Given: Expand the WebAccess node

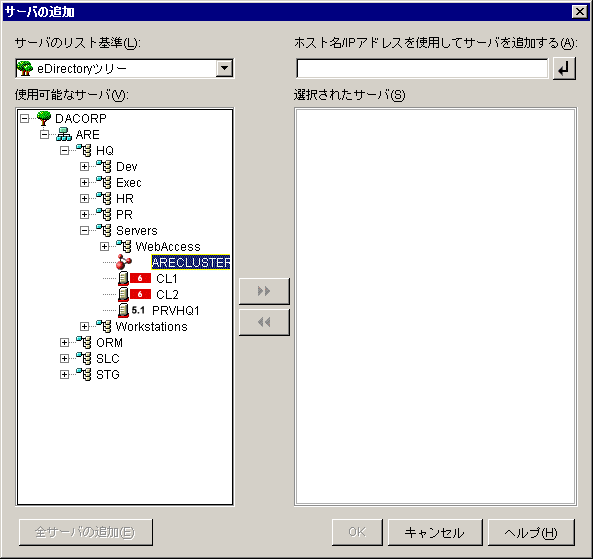Looking at the screenshot, I should tap(104, 246).
